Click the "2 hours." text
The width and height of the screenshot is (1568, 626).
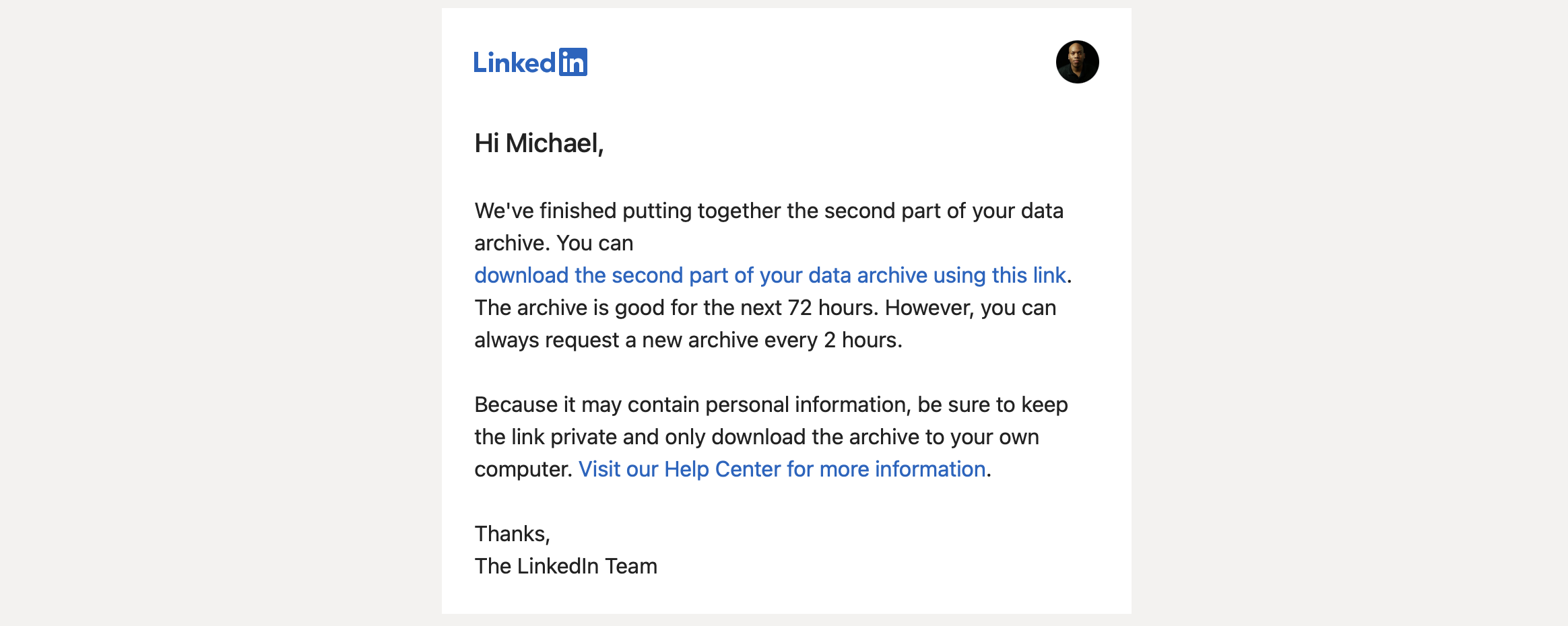(x=863, y=340)
